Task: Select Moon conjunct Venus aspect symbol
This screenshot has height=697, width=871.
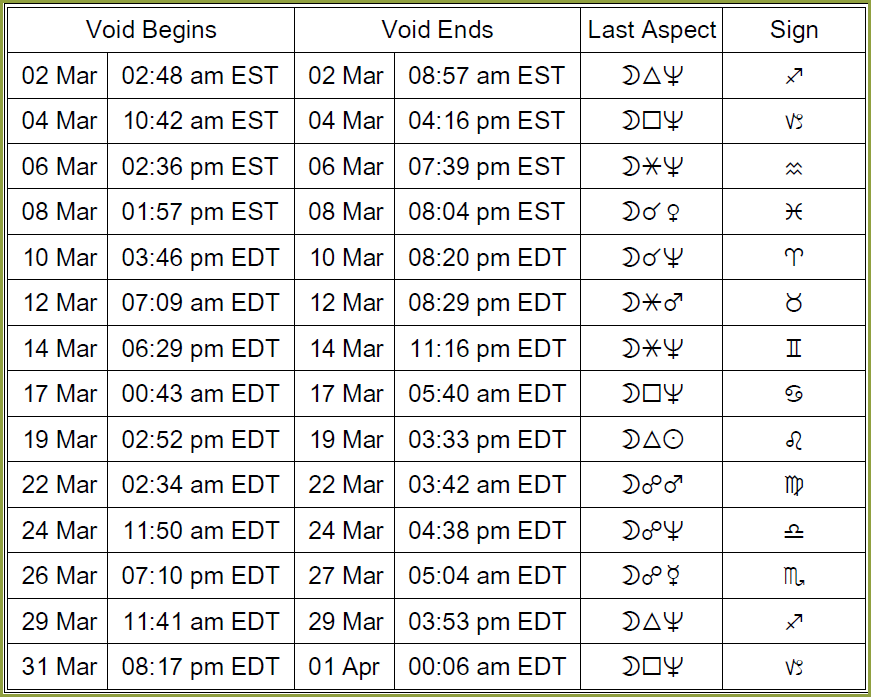Action: click(651, 212)
